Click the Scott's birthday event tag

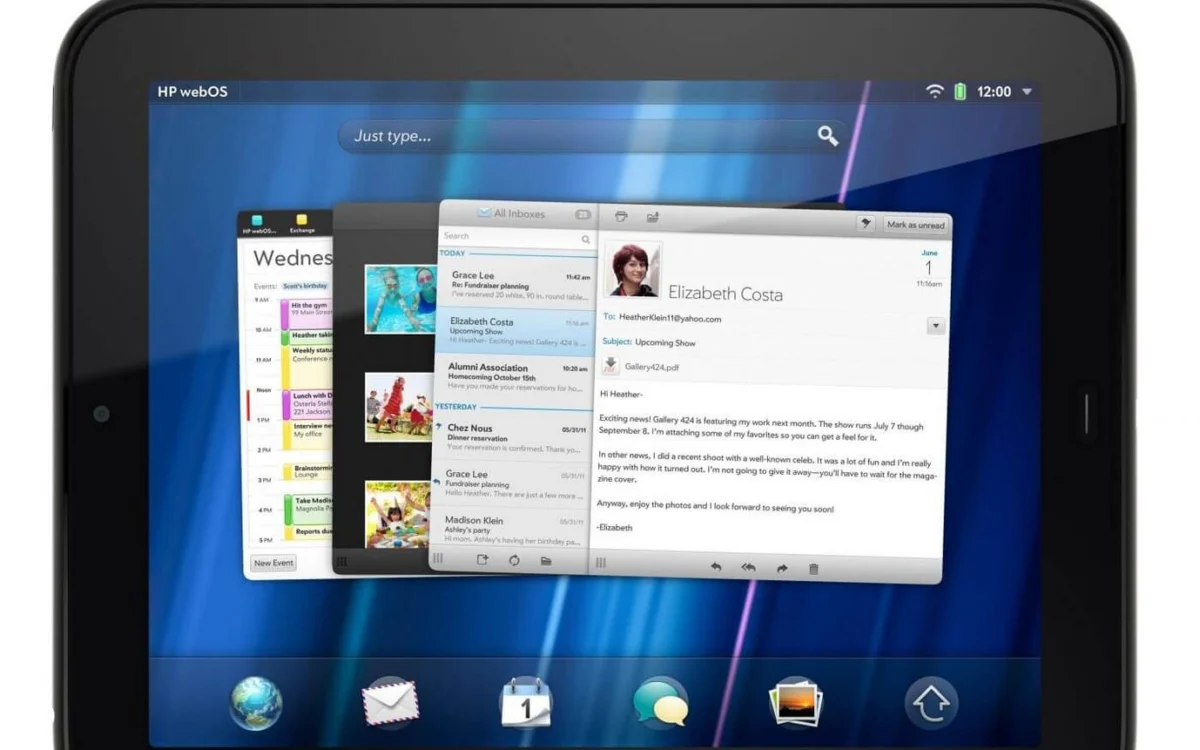[x=304, y=286]
